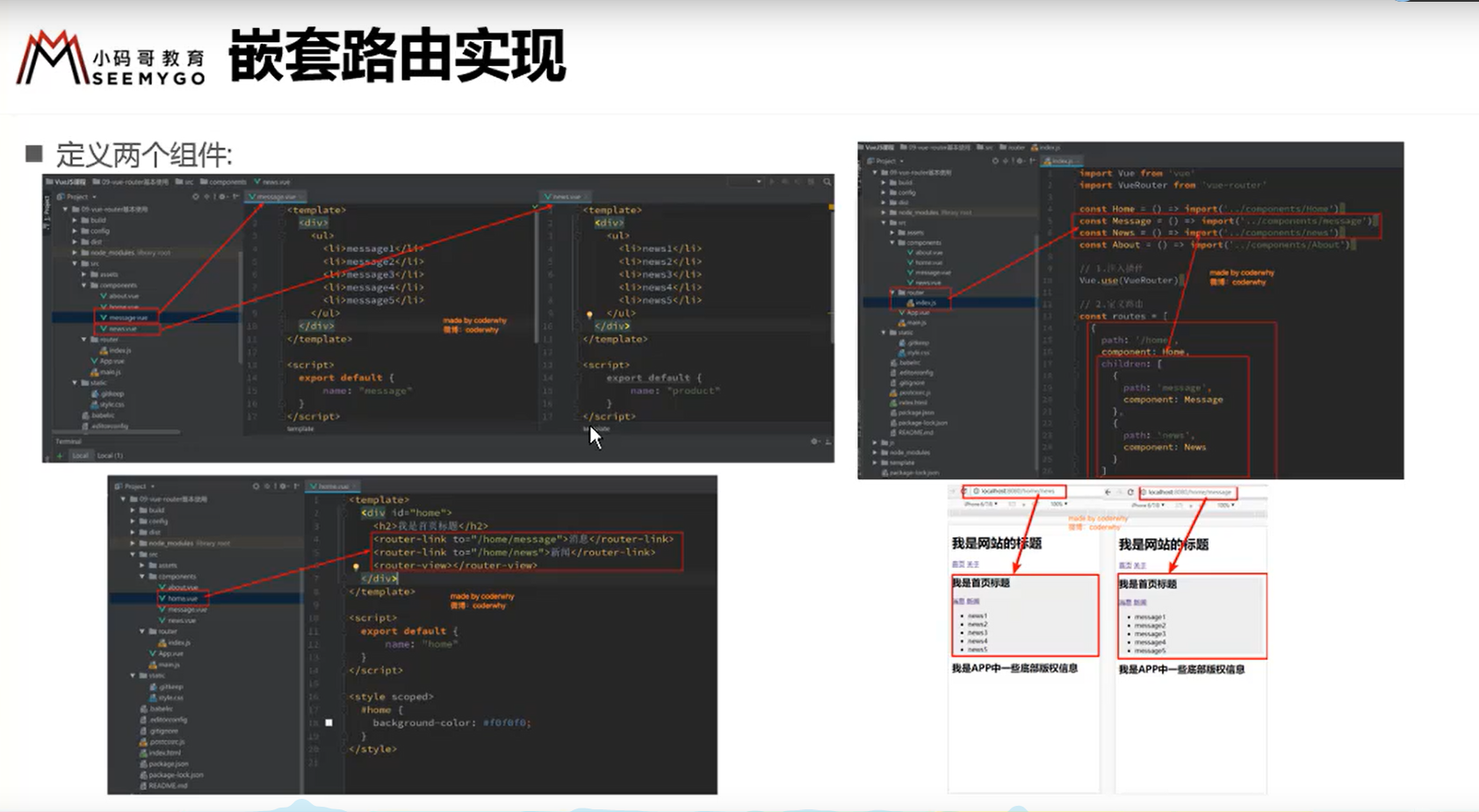Click the add terminal session plus icon
The width and height of the screenshot is (1479, 812).
(60, 456)
